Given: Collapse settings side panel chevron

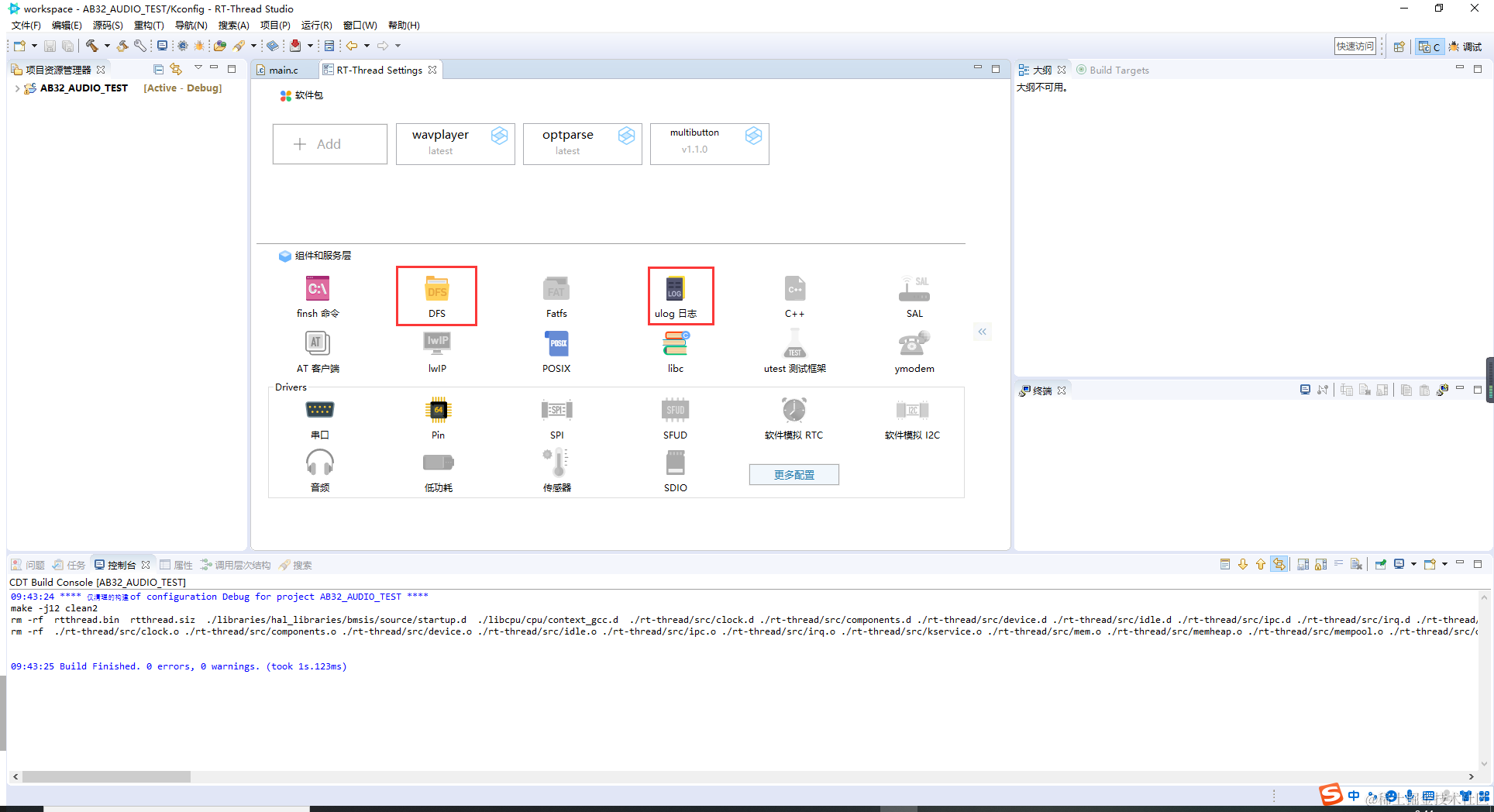Looking at the screenshot, I should 982,332.
